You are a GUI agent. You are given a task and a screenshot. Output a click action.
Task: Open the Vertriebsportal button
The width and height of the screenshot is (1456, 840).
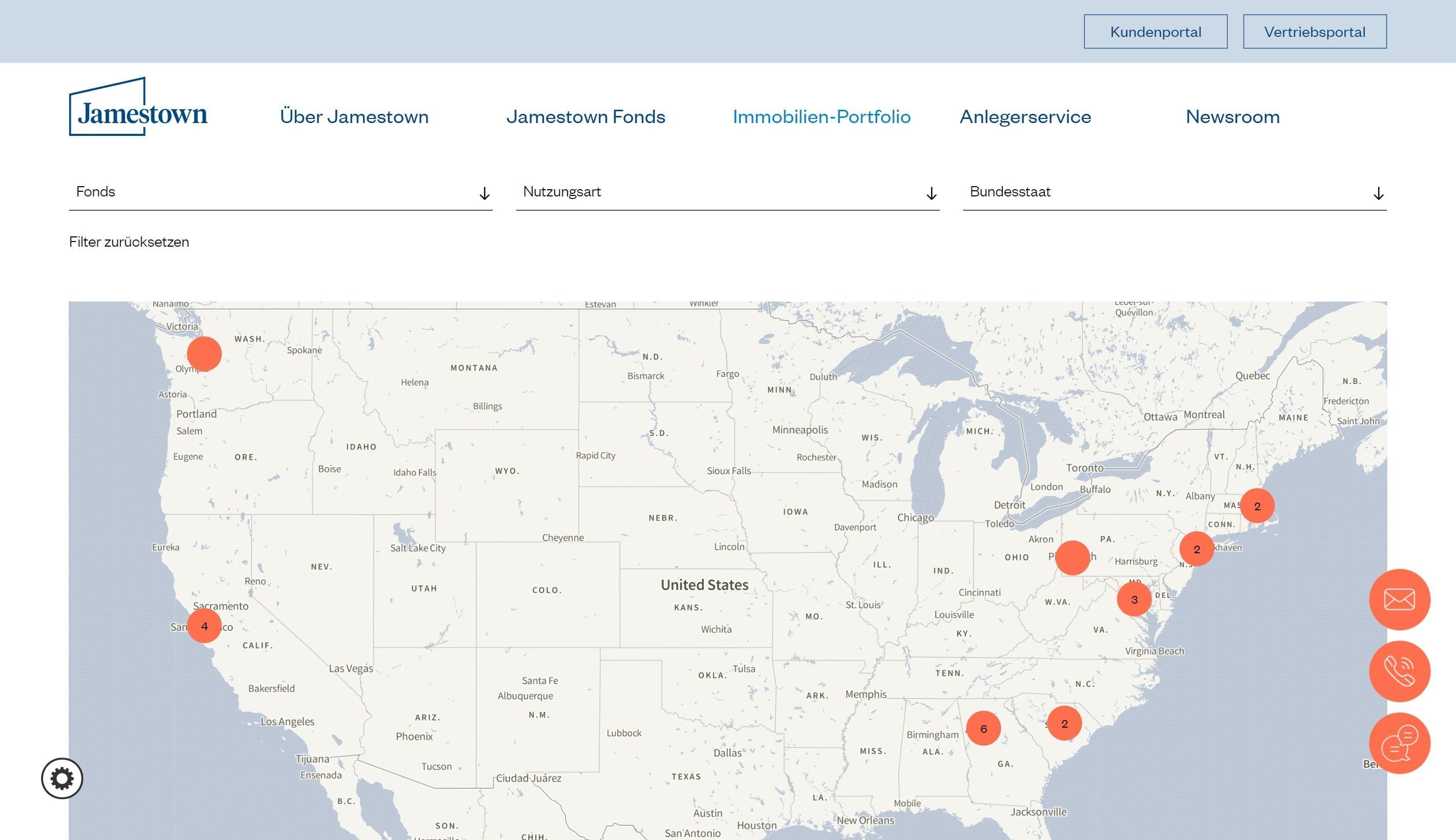click(x=1314, y=32)
